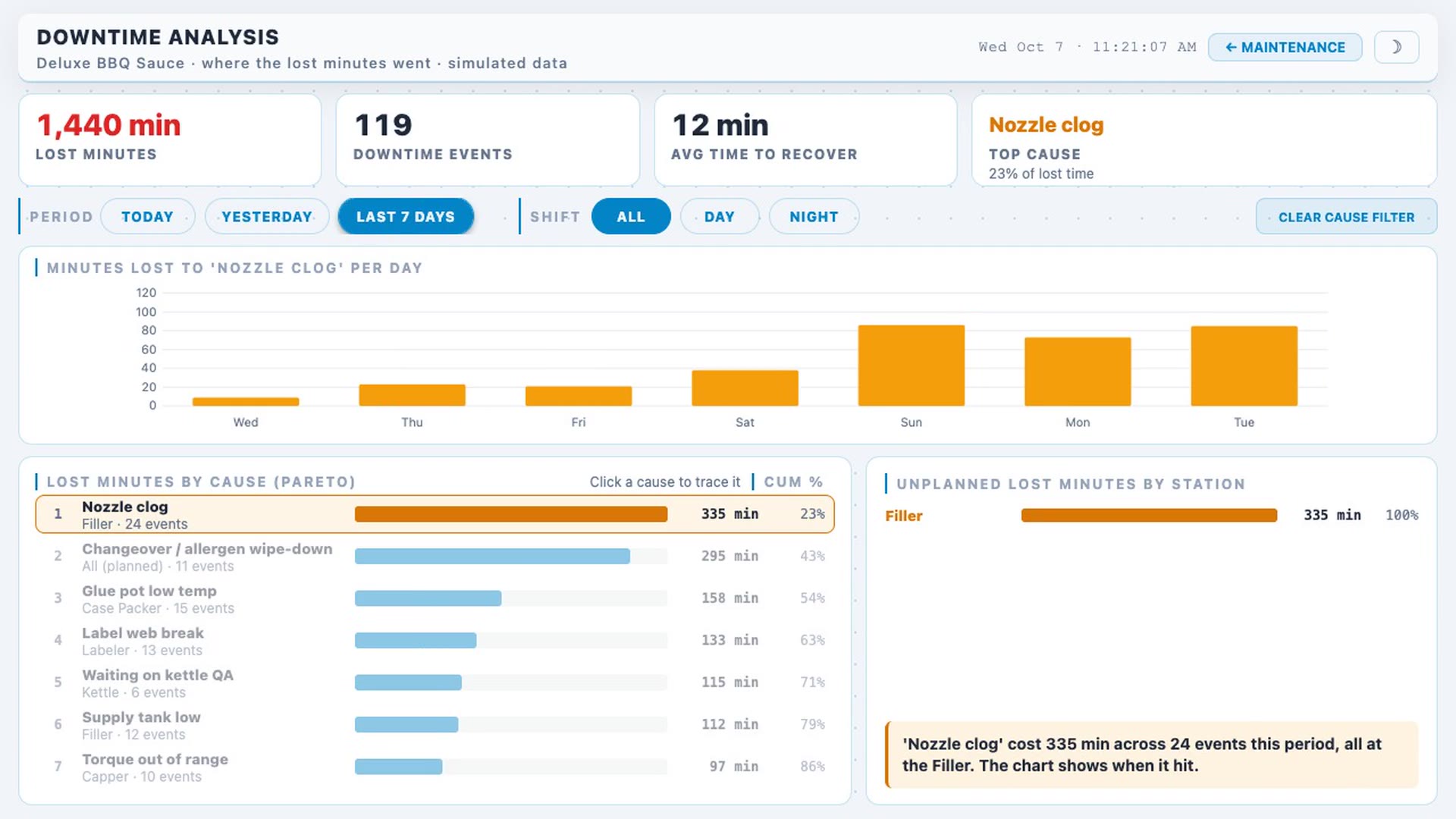1456x819 pixels.
Task: Clear the cause filter
Action: [x=1346, y=217]
